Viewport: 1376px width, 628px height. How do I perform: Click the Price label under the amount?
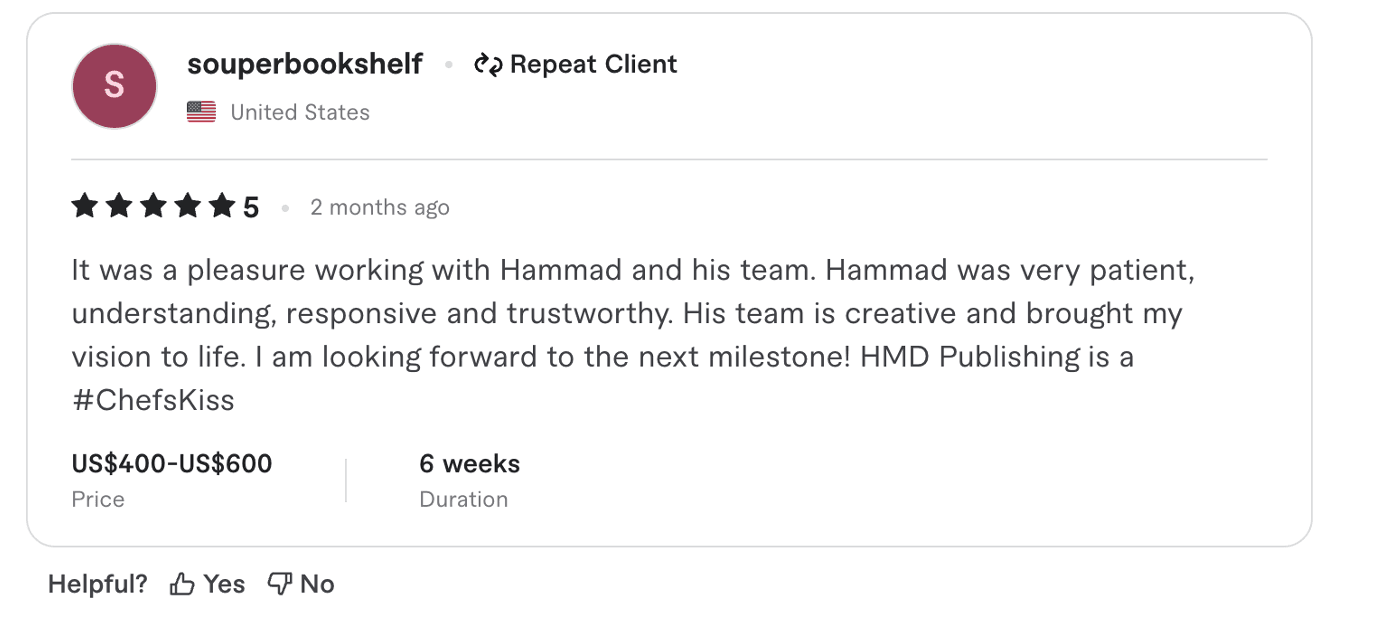tap(97, 499)
